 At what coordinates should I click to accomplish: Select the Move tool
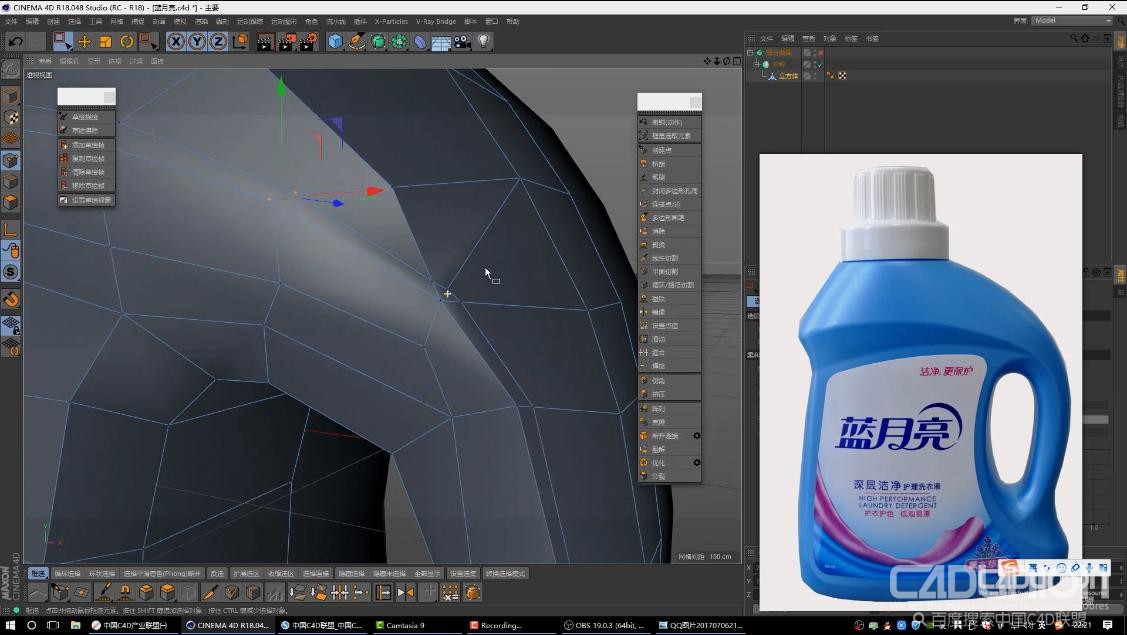(84, 42)
